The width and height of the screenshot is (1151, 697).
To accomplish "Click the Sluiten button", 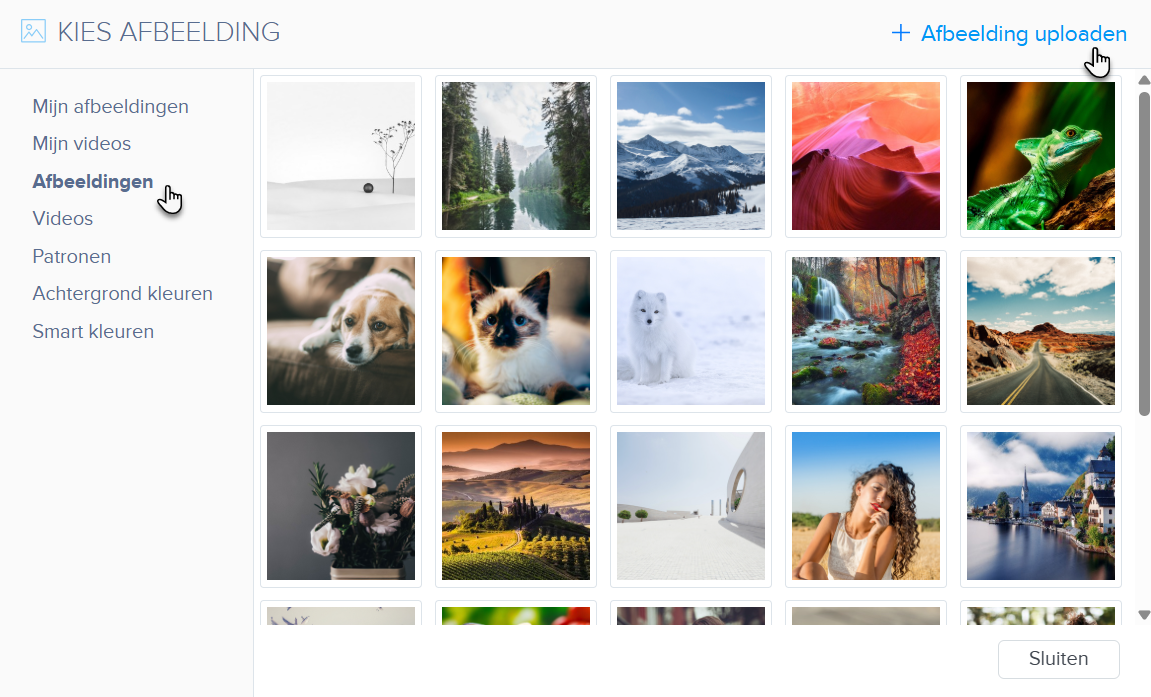I will pyautogui.click(x=1059, y=659).
